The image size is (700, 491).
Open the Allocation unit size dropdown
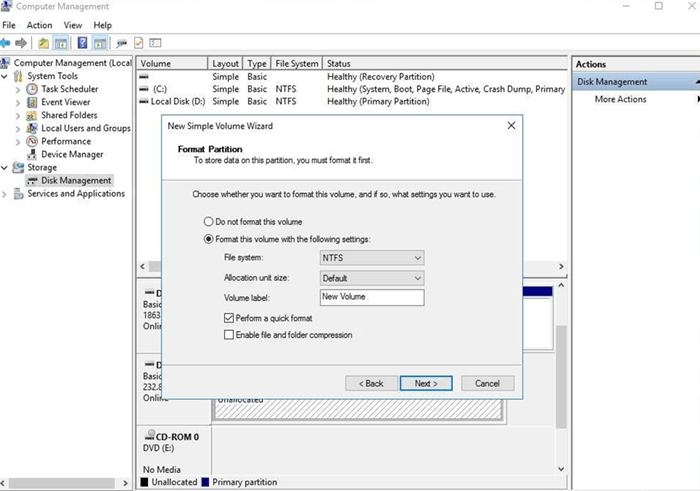(x=372, y=278)
